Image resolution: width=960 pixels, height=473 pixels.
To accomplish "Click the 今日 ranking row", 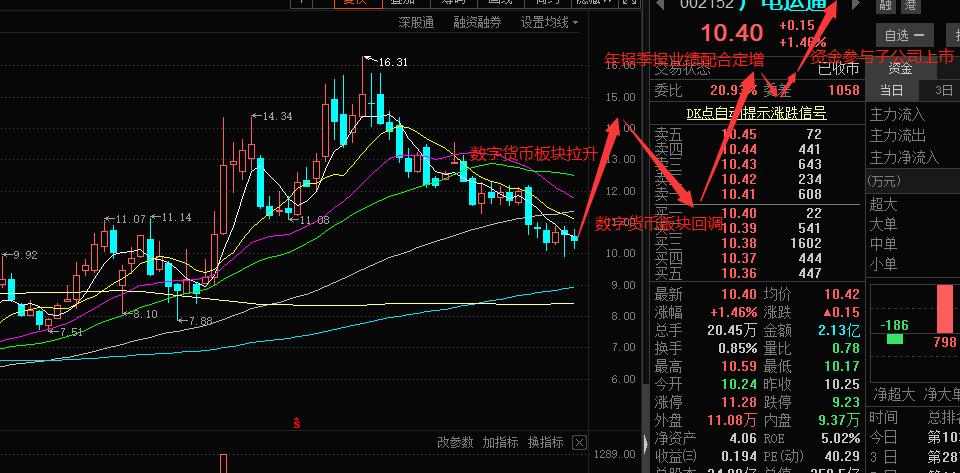I will coord(915,437).
